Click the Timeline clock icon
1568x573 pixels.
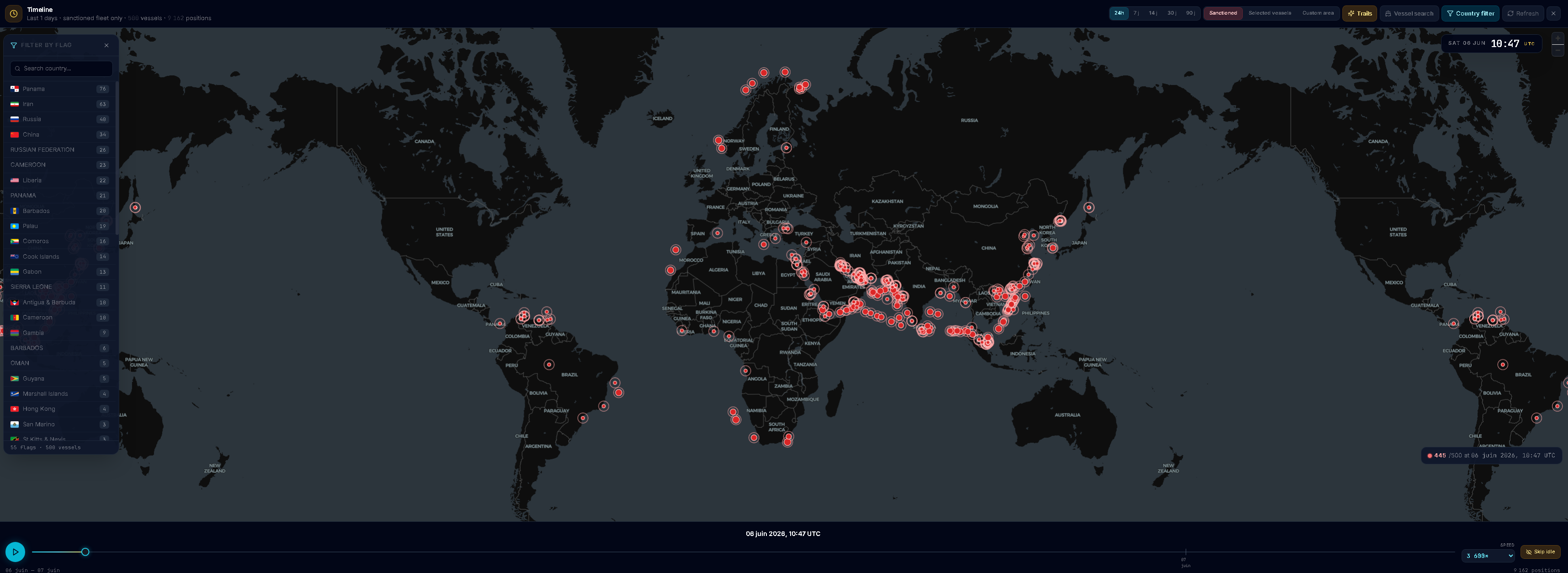13,13
